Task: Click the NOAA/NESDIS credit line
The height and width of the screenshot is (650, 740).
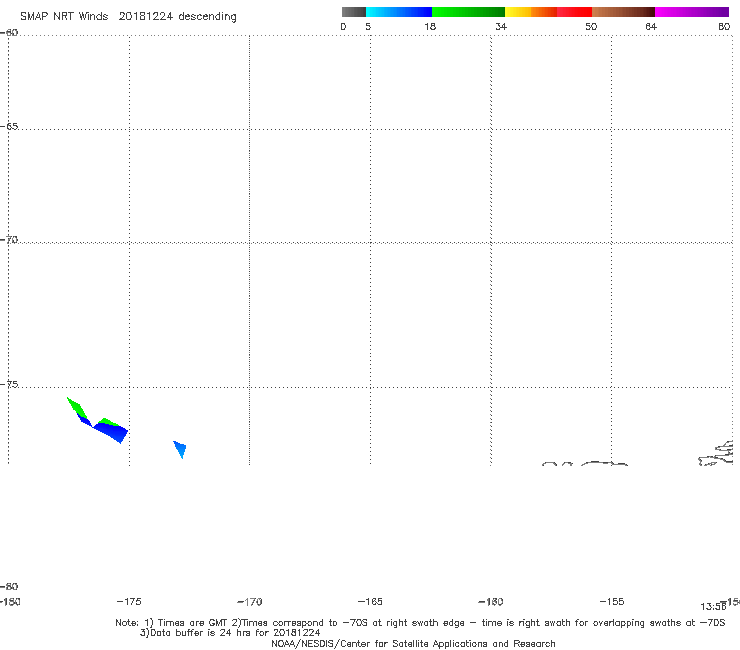Action: pyautogui.click(x=413, y=644)
